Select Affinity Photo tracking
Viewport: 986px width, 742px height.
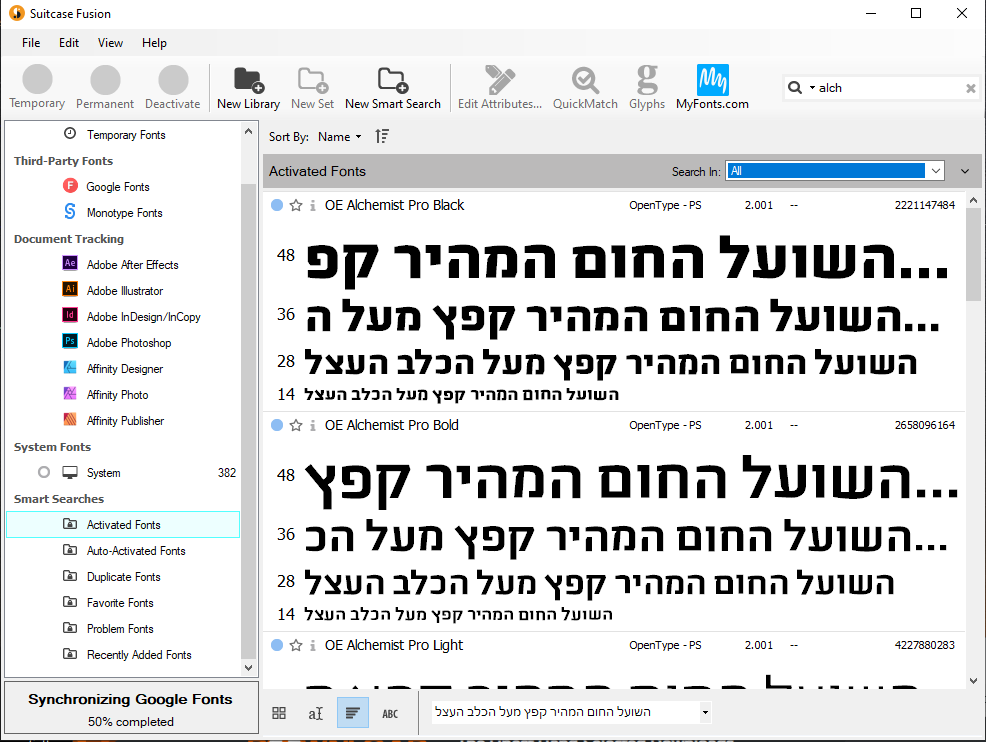123,395
